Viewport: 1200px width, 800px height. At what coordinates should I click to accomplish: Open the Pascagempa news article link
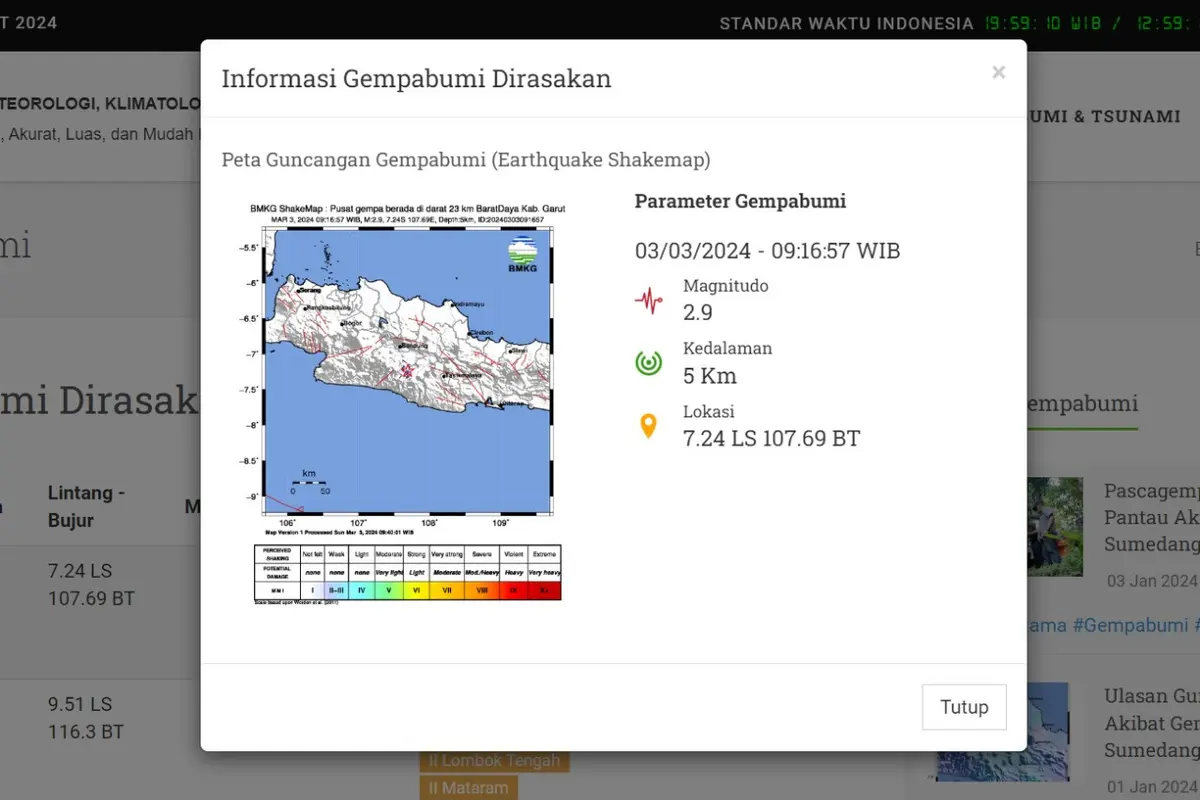(1151, 517)
